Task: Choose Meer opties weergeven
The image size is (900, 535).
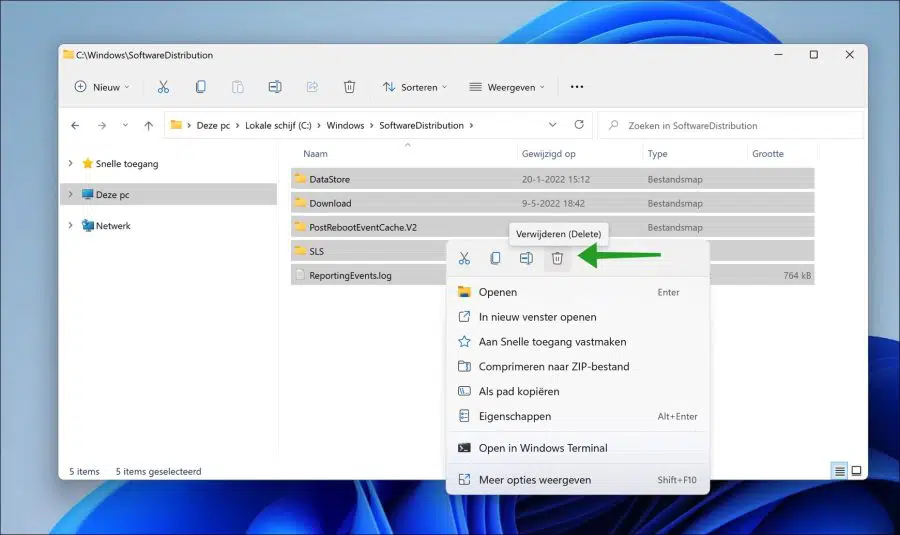Action: pyautogui.click(x=578, y=480)
